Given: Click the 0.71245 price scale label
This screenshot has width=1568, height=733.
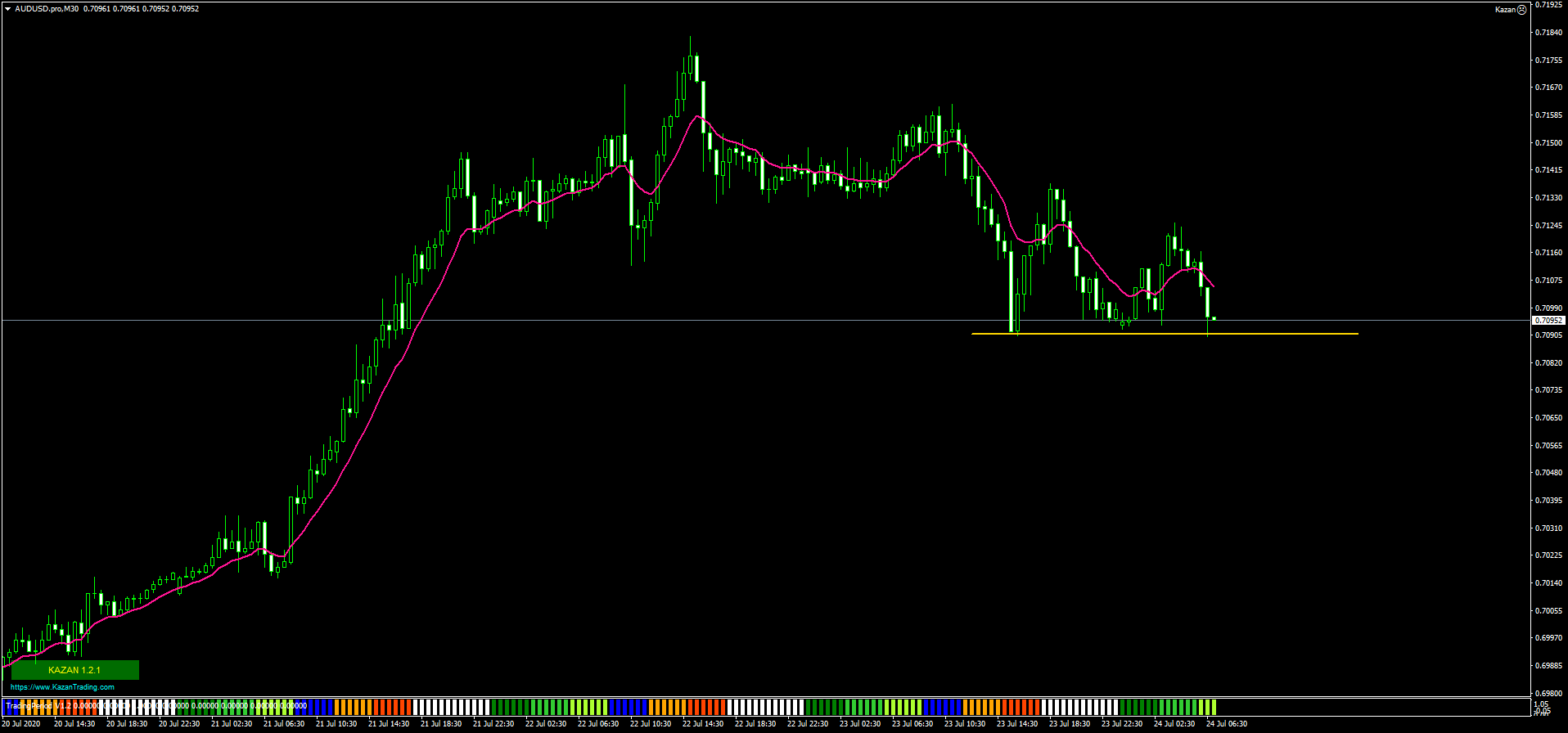Looking at the screenshot, I should (1550, 226).
